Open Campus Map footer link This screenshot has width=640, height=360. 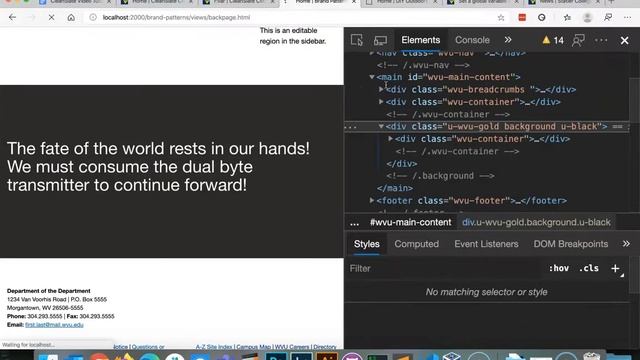[253, 347]
